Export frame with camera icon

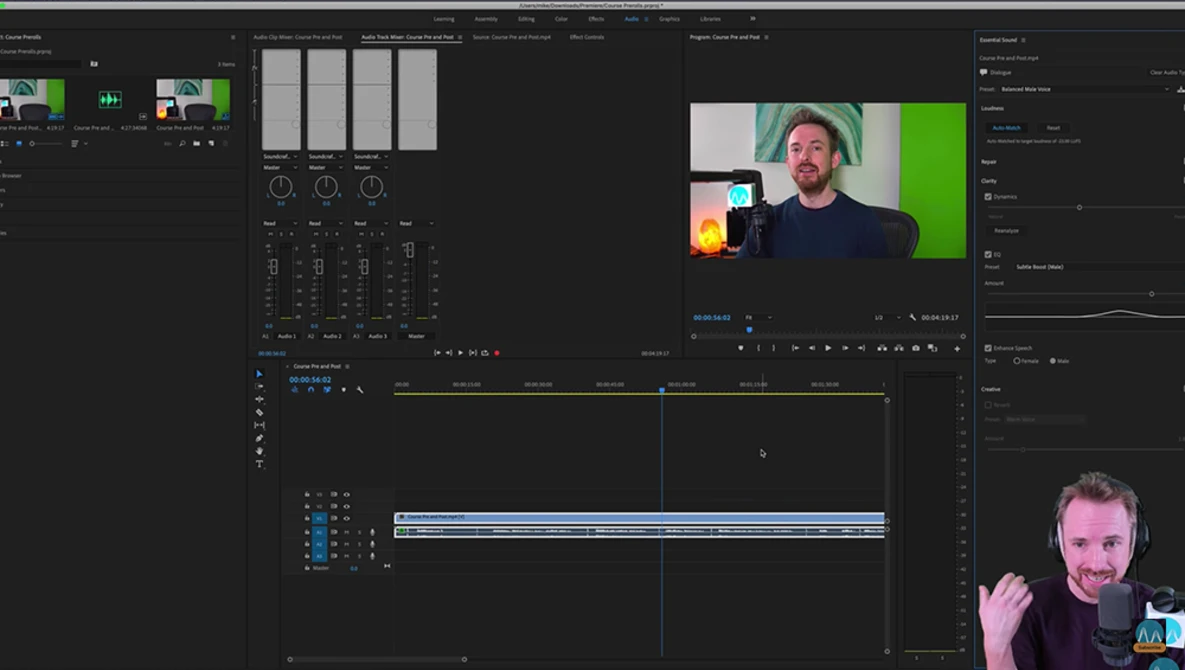coord(916,348)
